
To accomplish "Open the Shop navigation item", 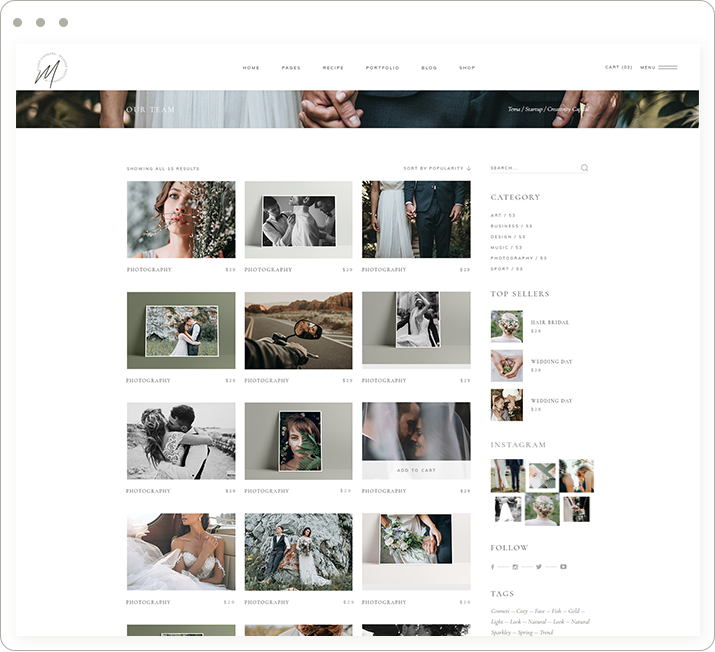I will [467, 68].
